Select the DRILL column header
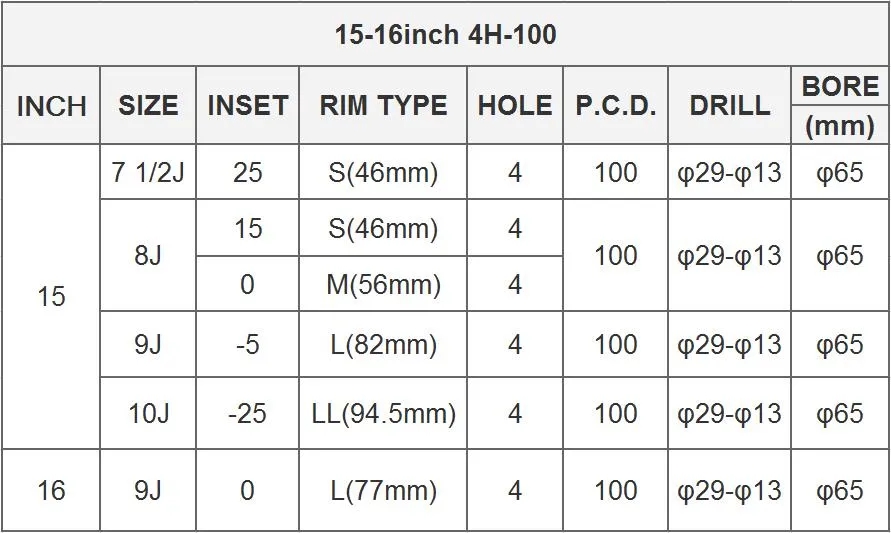The width and height of the screenshot is (891, 533). tap(729, 106)
